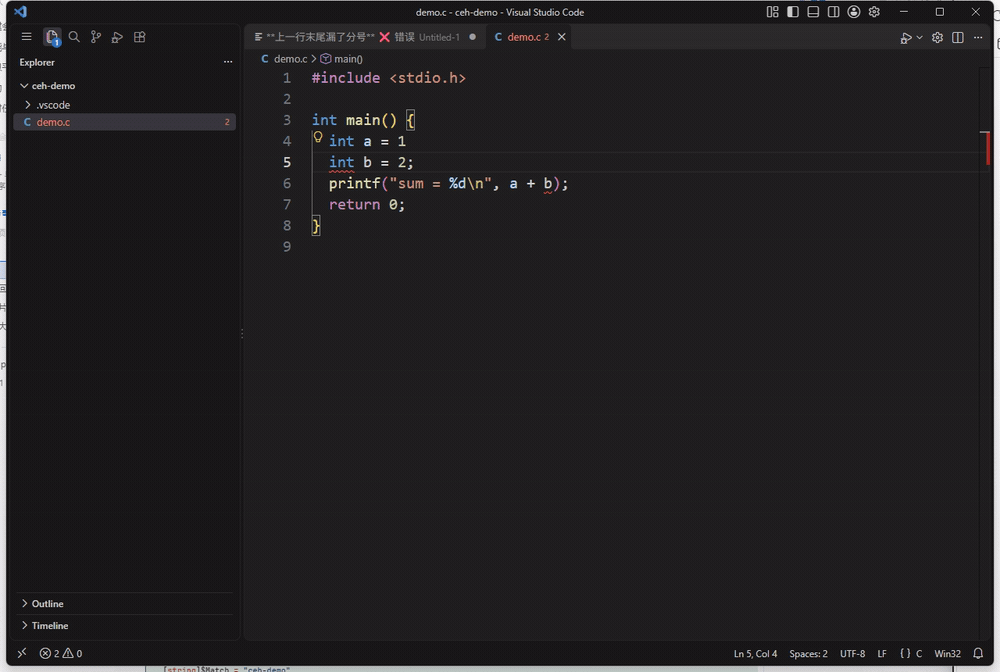Image resolution: width=1000 pixels, height=672 pixels.
Task: Switch to the Untitled-1 tab
Action: tap(365, 37)
